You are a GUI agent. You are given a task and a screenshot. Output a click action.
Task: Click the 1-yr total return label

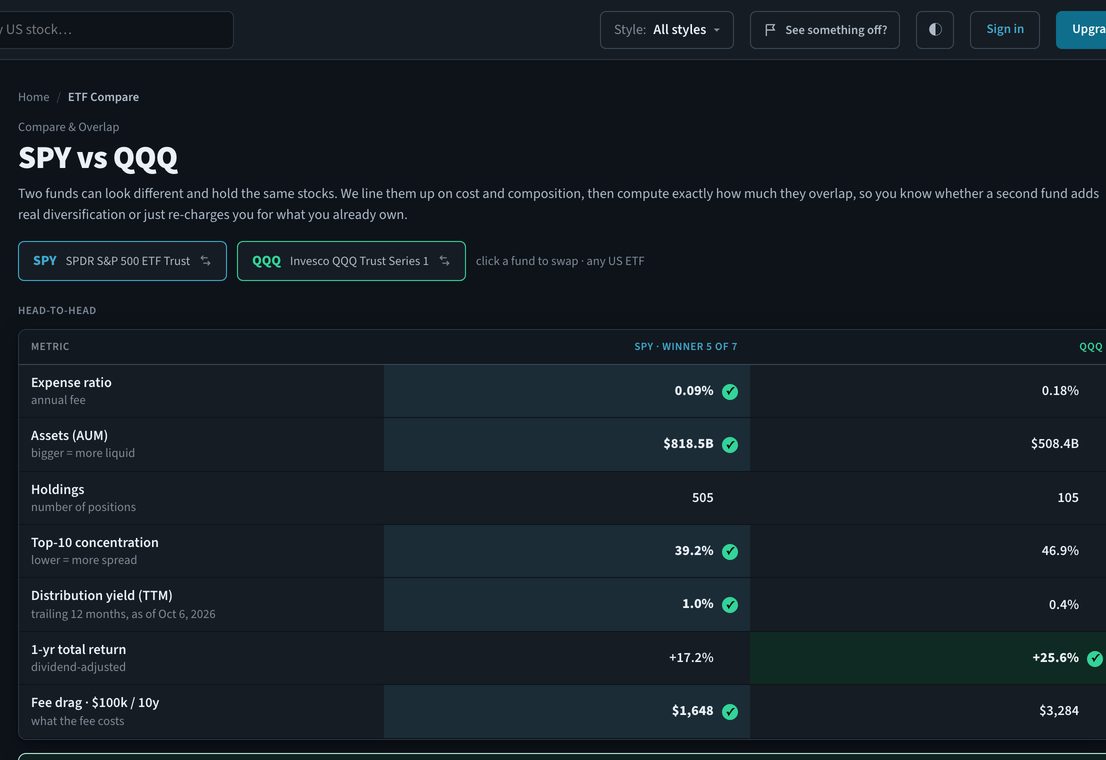point(78,649)
